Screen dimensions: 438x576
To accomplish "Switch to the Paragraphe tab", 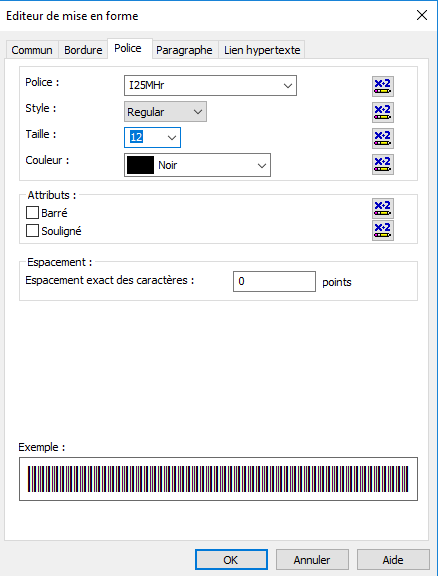I will point(184,50).
